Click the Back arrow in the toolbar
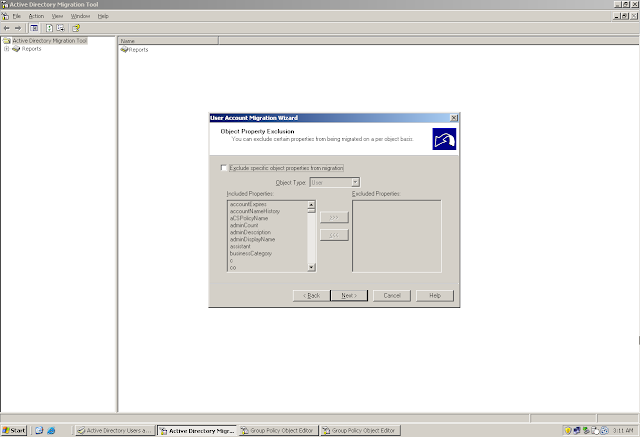Viewport: 640px width, 437px height. 7,28
